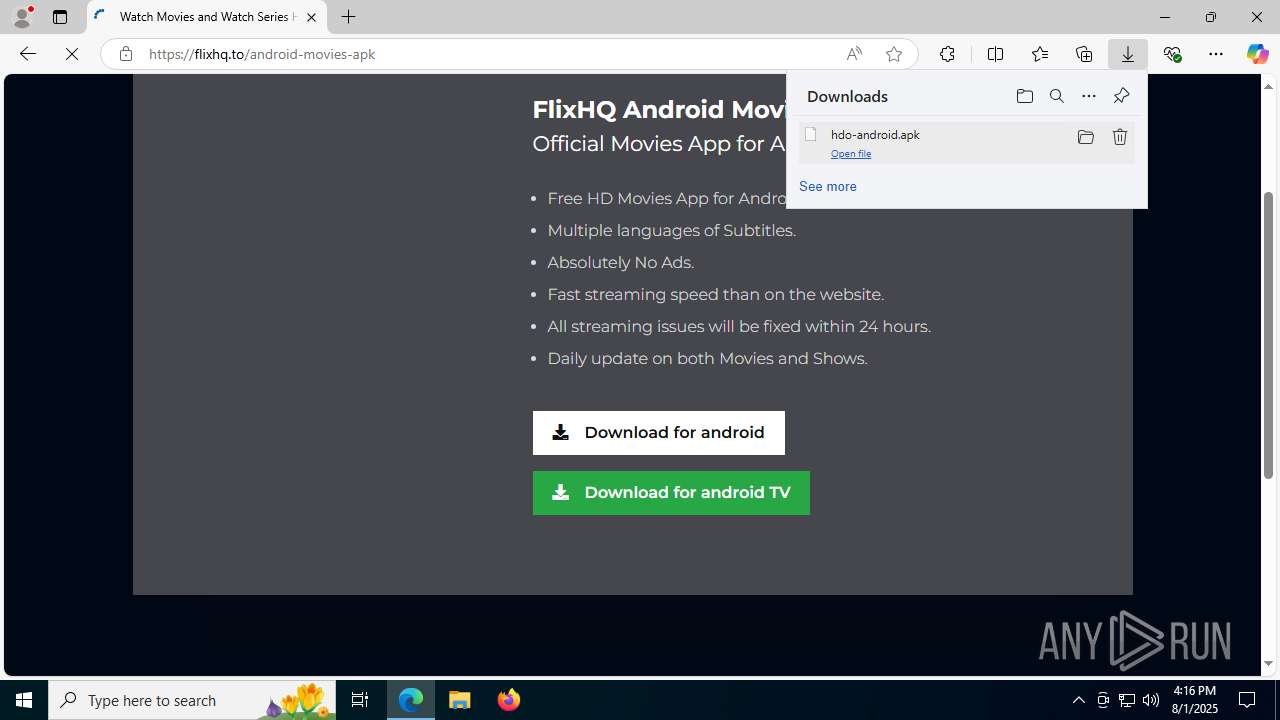Click See more in Downloads
Screen dimensions: 1280x720
coord(828,186)
